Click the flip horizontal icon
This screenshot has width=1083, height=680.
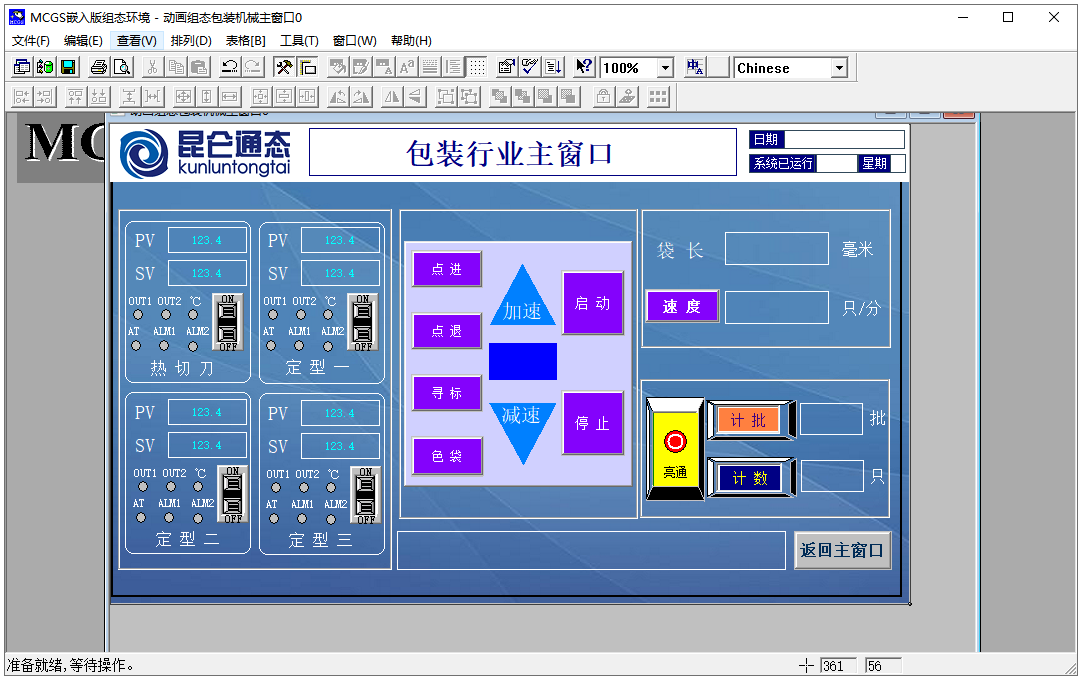(x=392, y=97)
